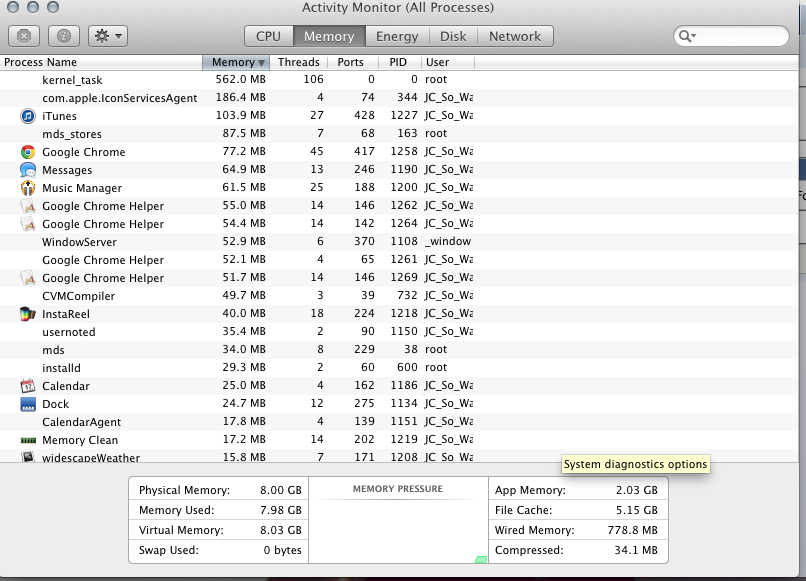Viewport: 806px width, 581px height.
Task: Click the 103.9 MB iTunes memory value
Action: click(x=241, y=115)
